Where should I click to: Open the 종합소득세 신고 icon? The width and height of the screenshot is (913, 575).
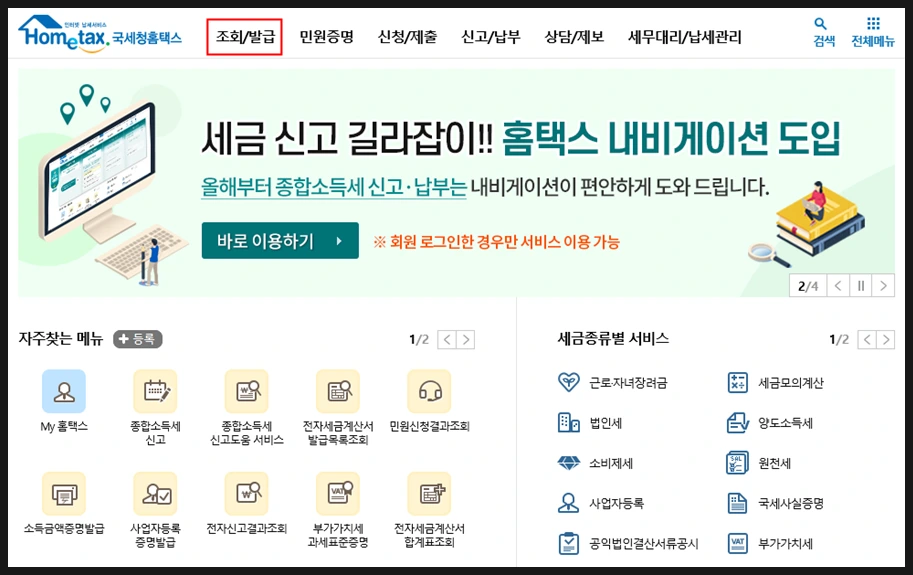155,391
